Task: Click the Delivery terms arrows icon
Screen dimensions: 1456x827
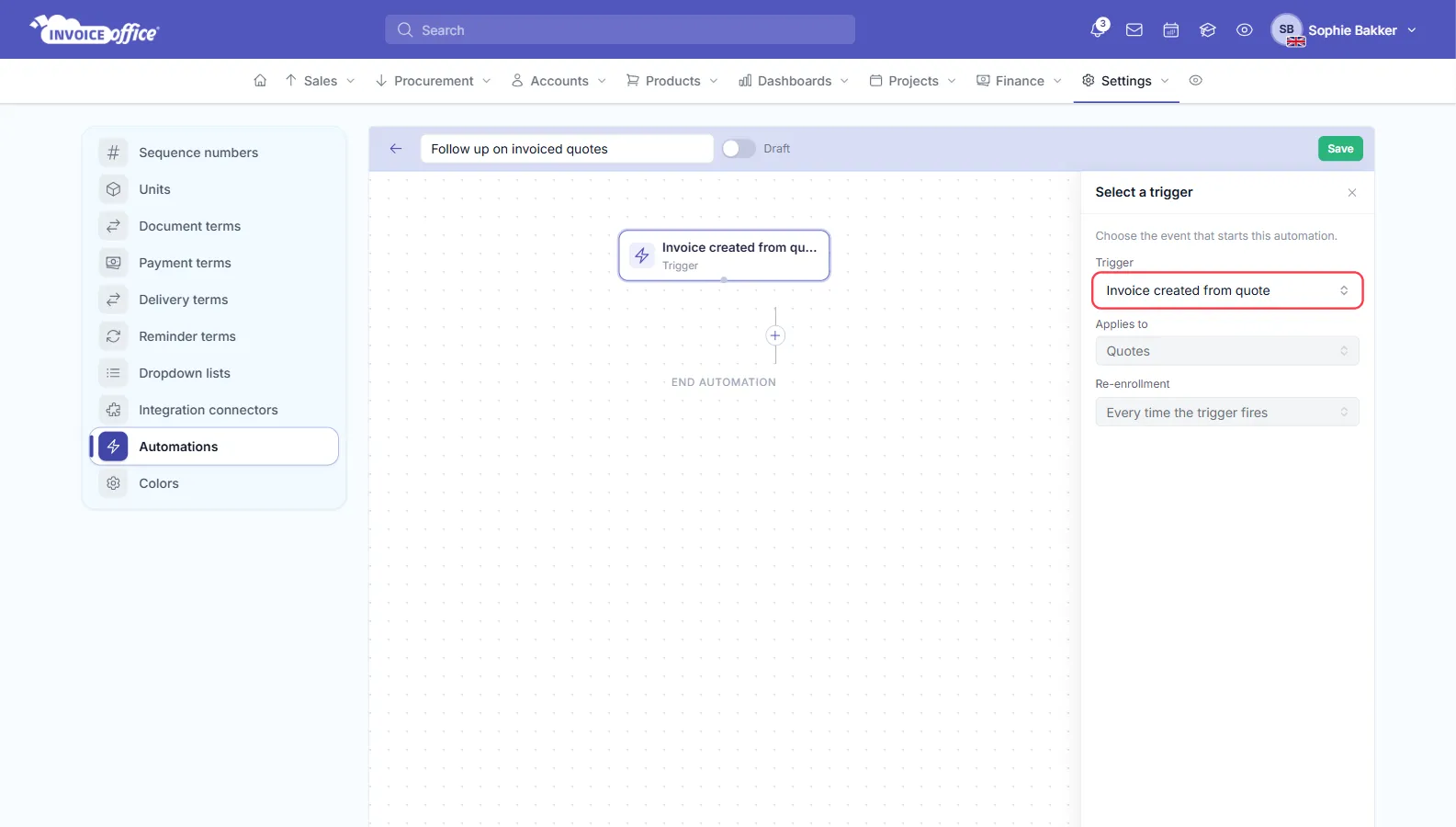Action: 113,299
